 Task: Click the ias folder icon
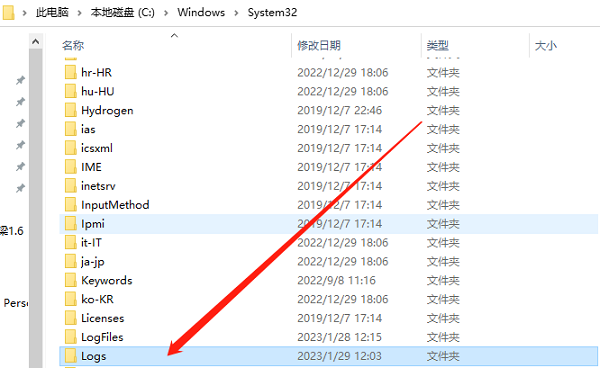point(70,129)
